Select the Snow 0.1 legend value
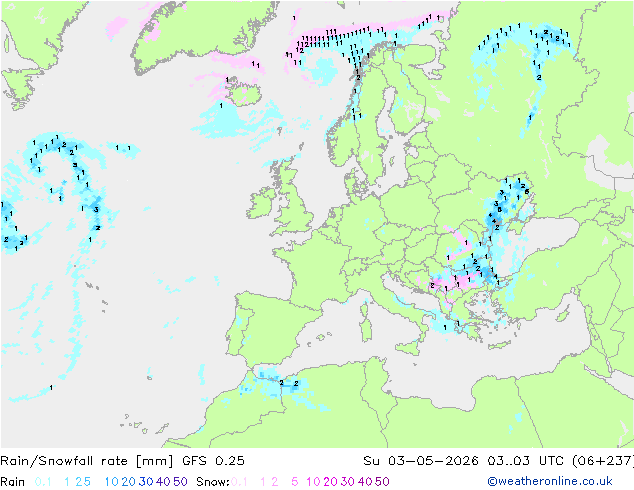The image size is (634, 490). point(239,482)
